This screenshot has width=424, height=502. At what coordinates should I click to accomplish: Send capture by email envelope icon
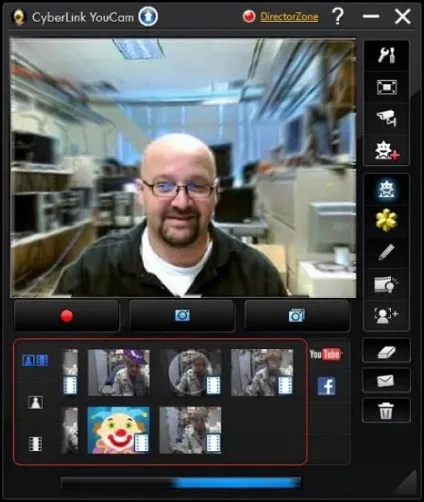386,380
